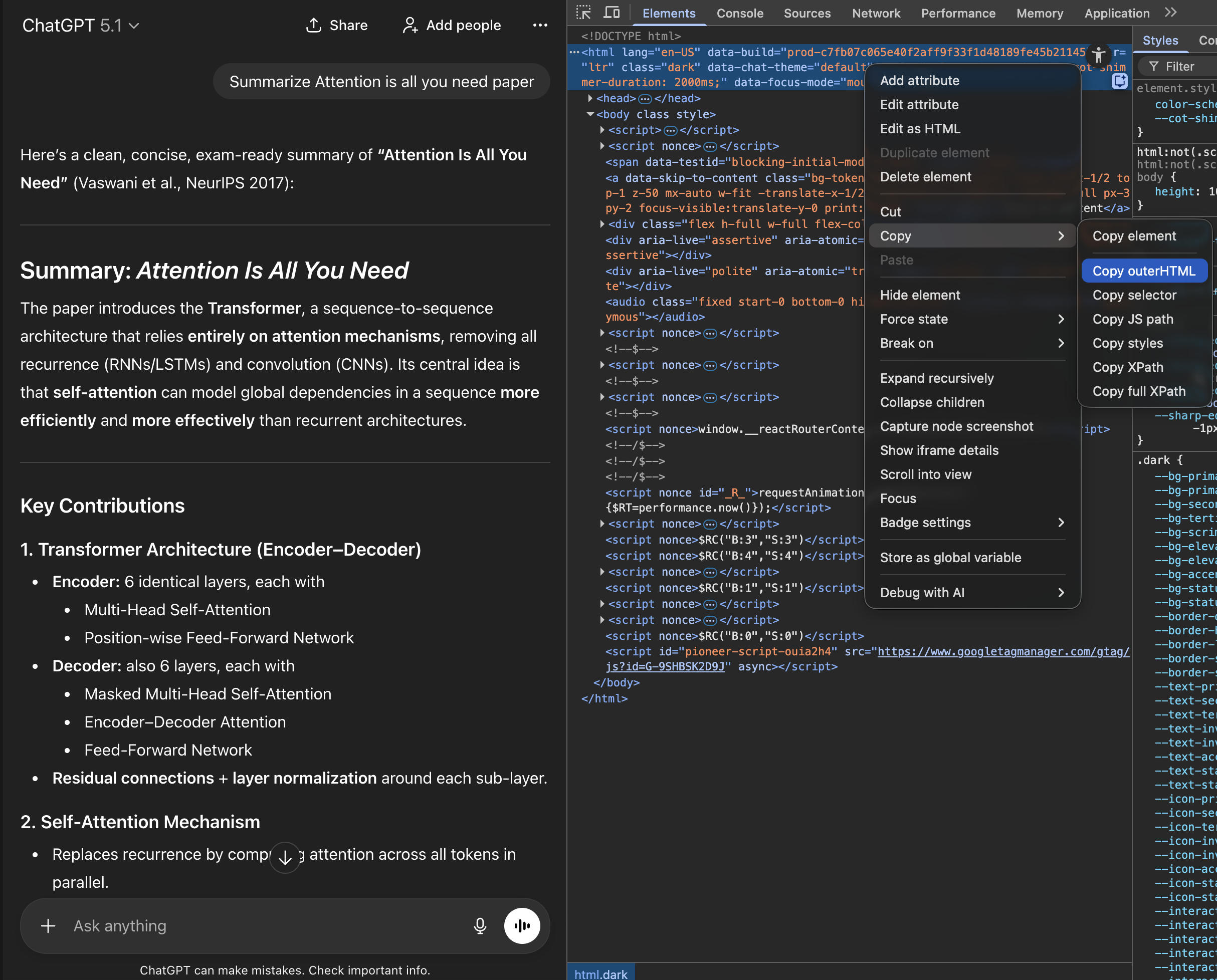The height and width of the screenshot is (980, 1217).
Task: Click the Add people button
Action: tap(451, 25)
